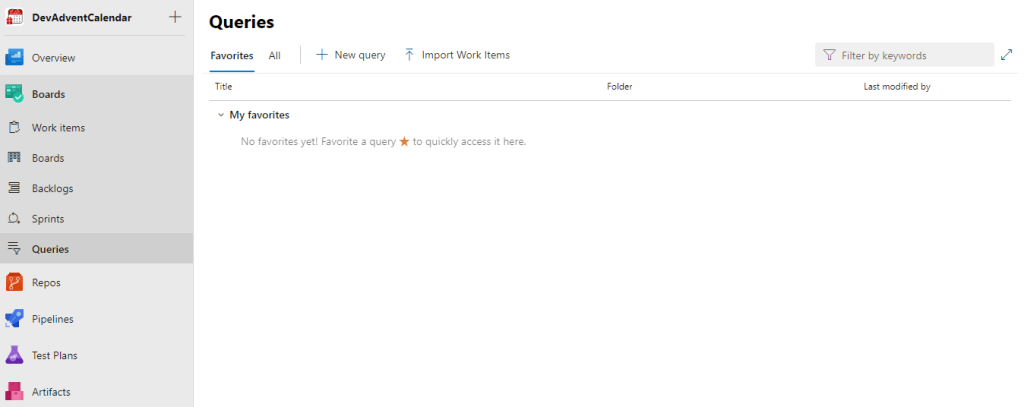Click the plus icon beside project name
1024x407 pixels.
tap(175, 17)
